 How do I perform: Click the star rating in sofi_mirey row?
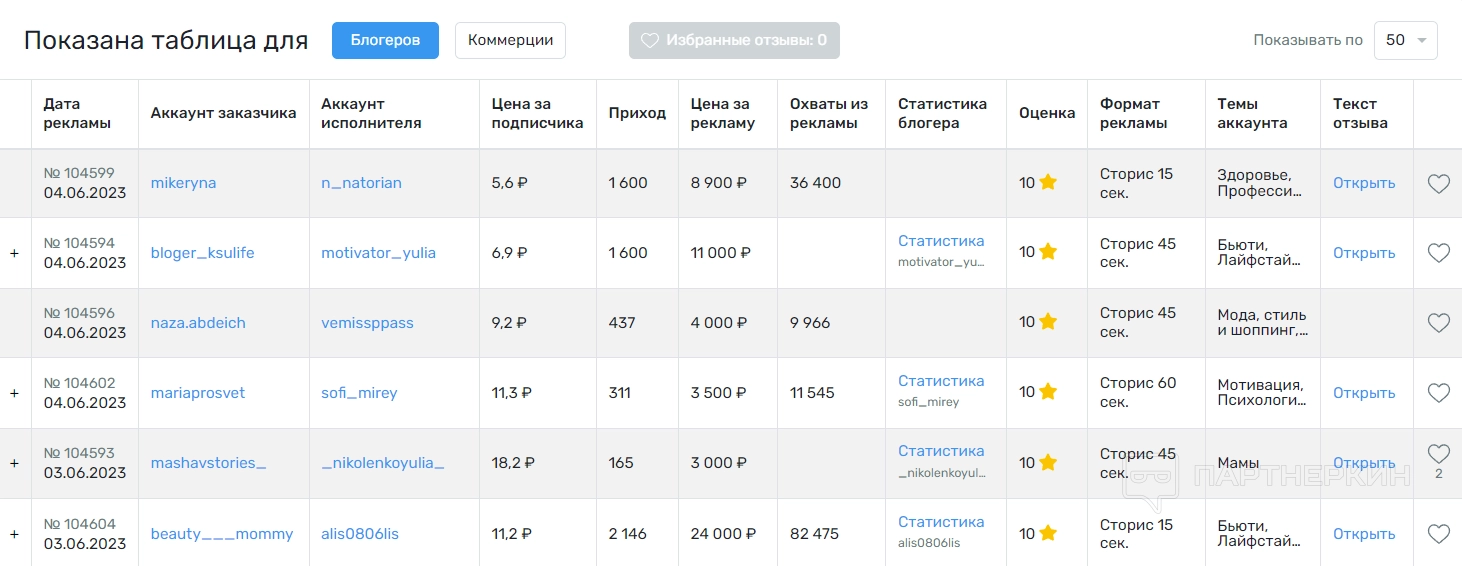[x=1048, y=392]
